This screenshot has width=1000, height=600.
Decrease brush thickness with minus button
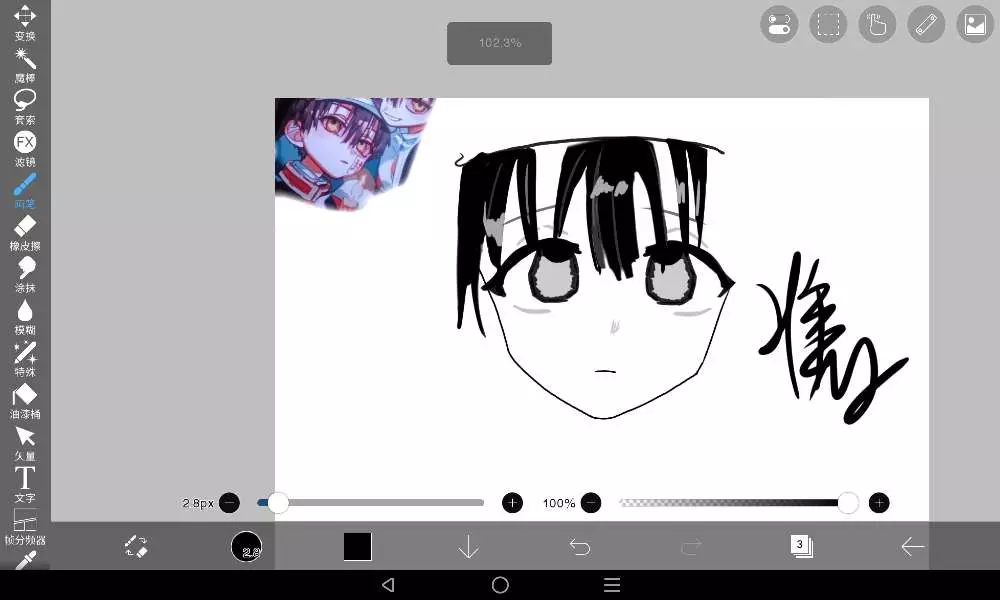point(230,503)
